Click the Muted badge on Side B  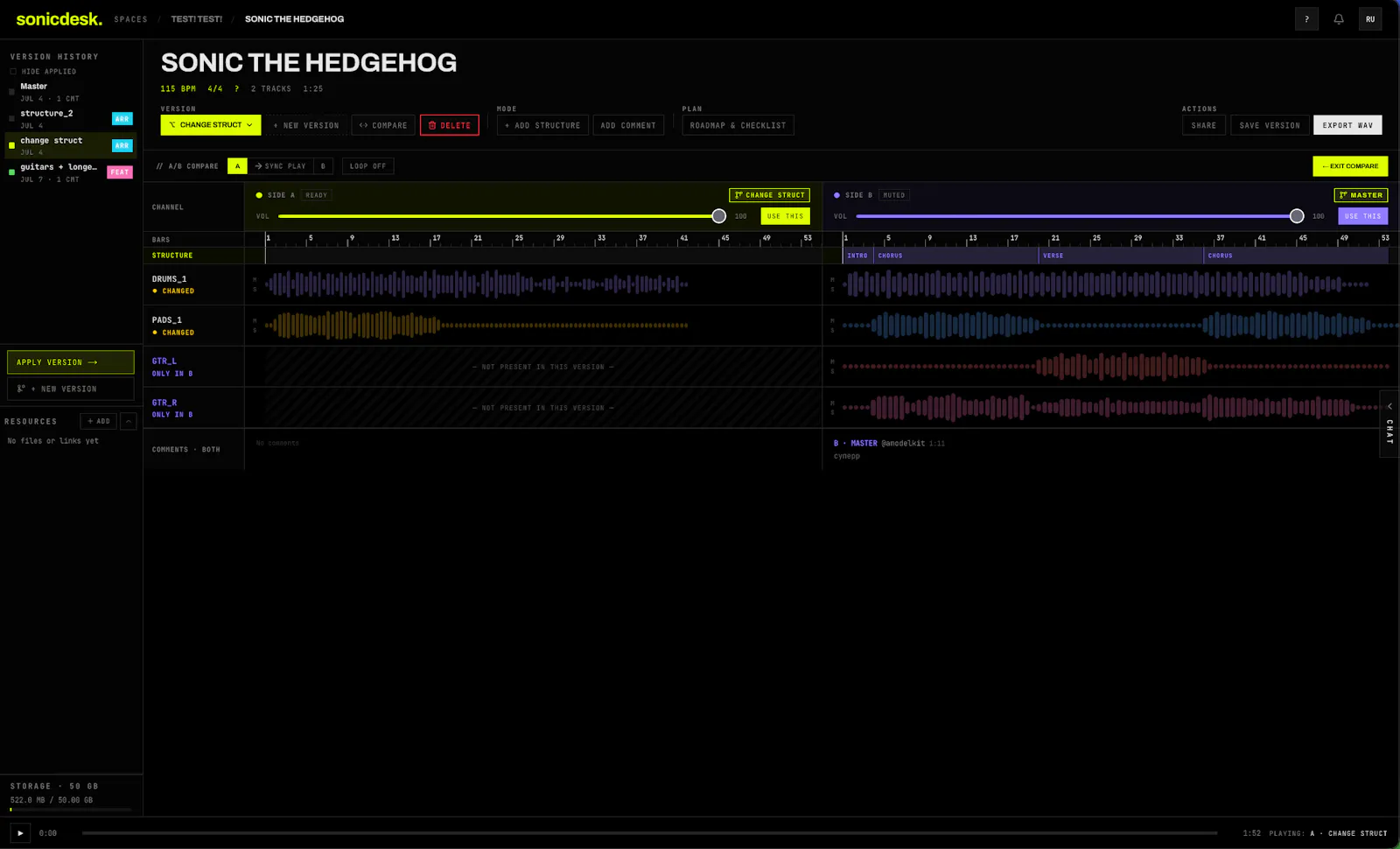coord(894,195)
